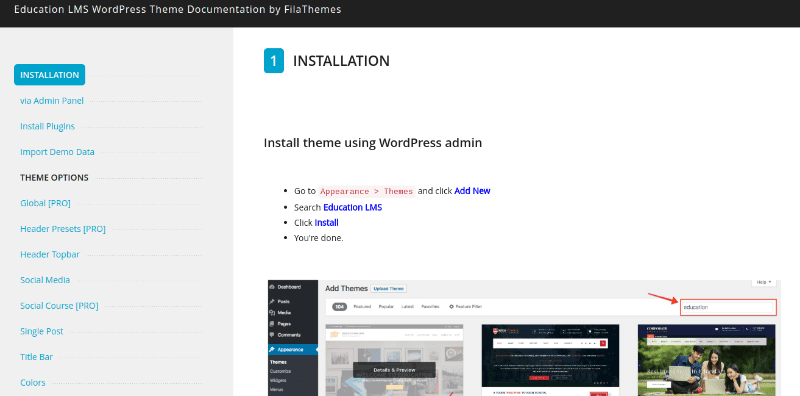Open Header Presets [PRO] link
800x396 pixels.
point(63,229)
